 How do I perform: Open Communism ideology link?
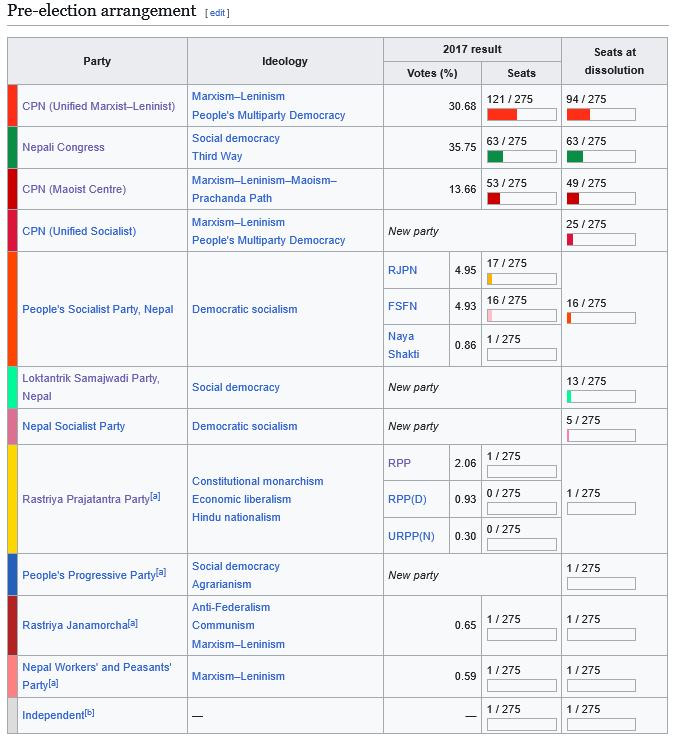(x=223, y=625)
